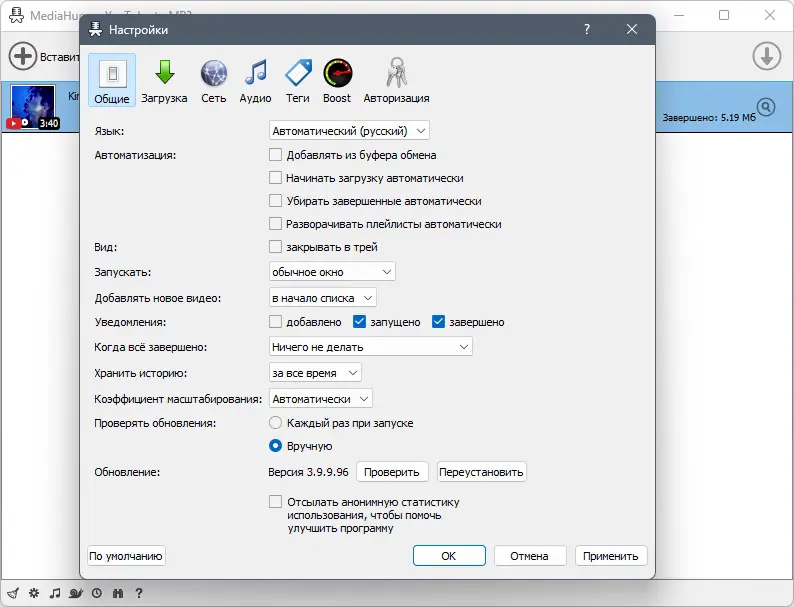Click the clock history icon in status bar
The image size is (794, 607).
tap(97, 593)
